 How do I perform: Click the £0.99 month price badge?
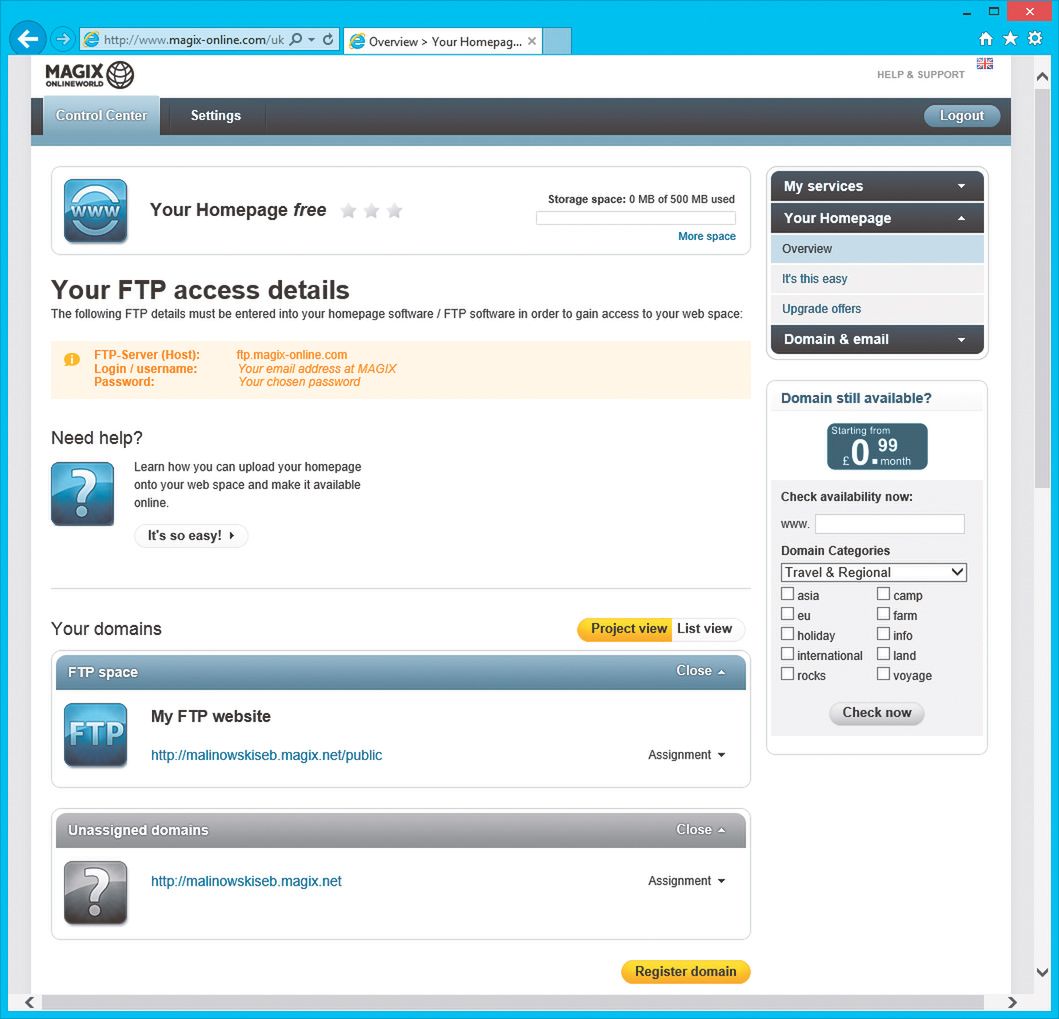(x=877, y=446)
